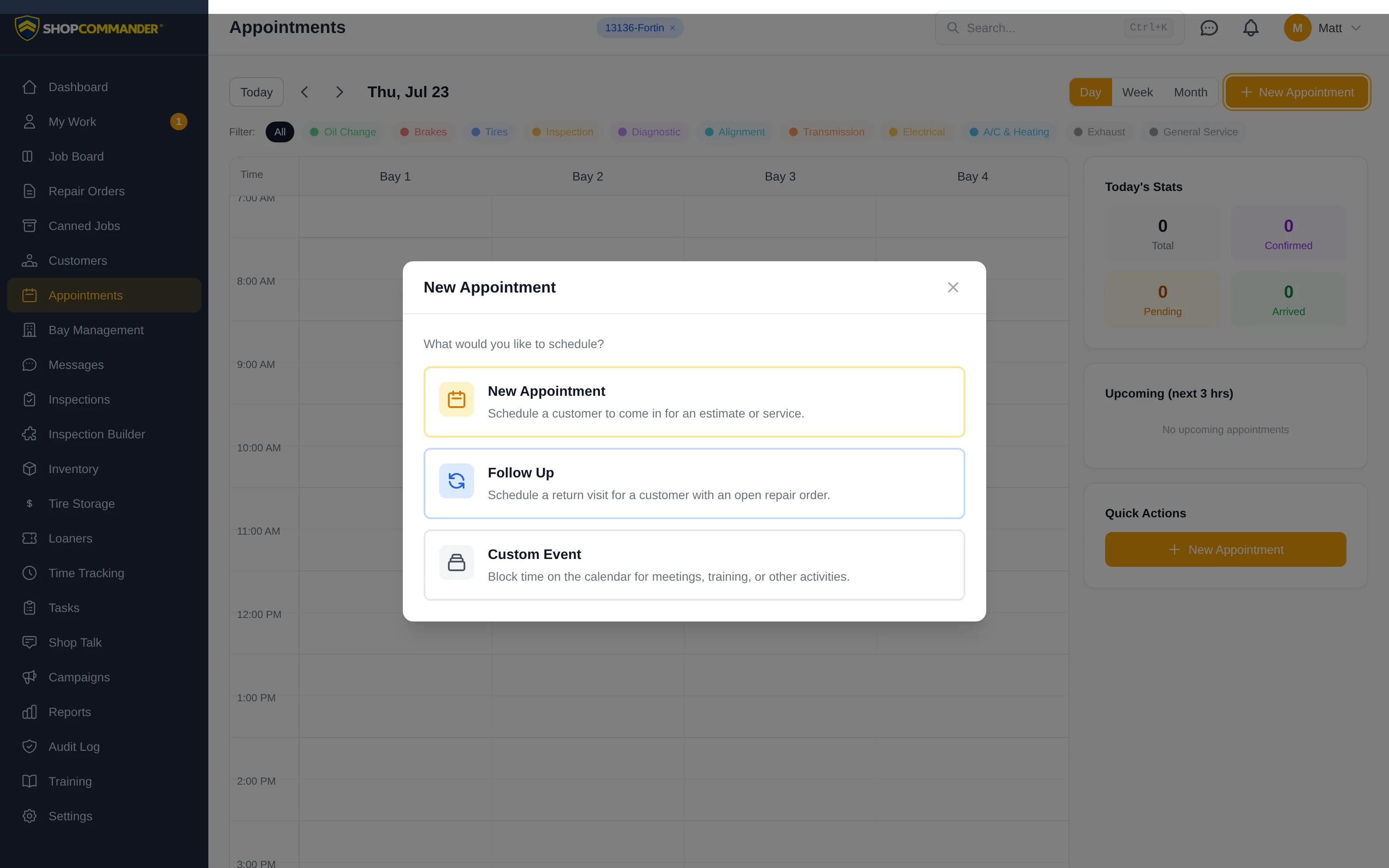Image resolution: width=1389 pixels, height=868 pixels.
Task: Choose the Follow Up scheduling option
Action: coord(694,483)
